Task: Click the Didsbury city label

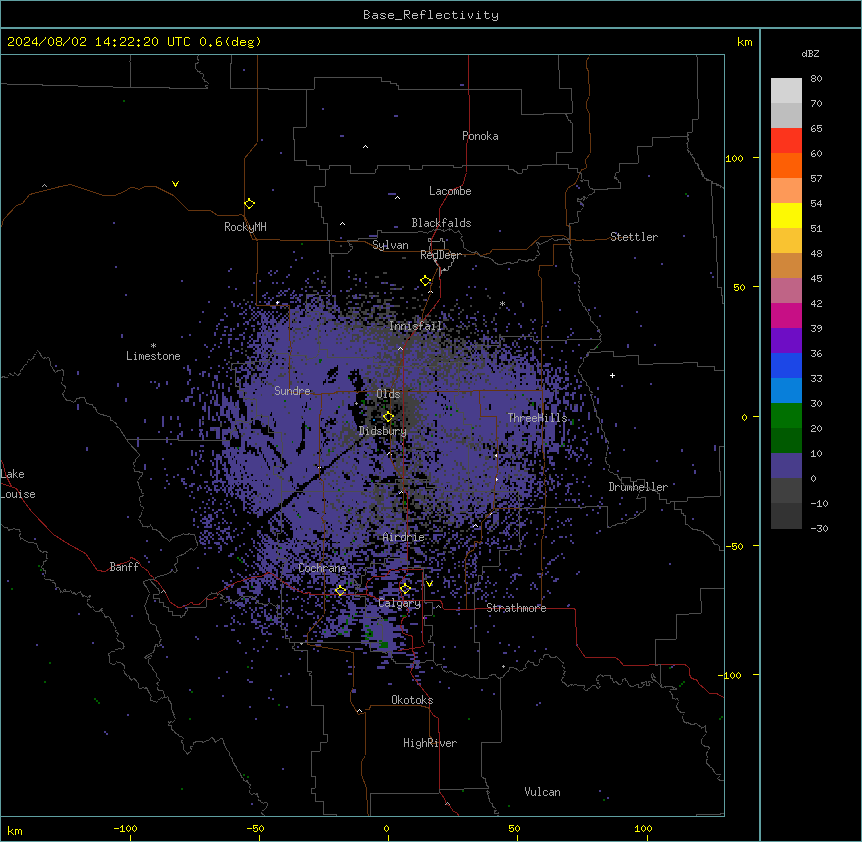Action: pos(383,431)
